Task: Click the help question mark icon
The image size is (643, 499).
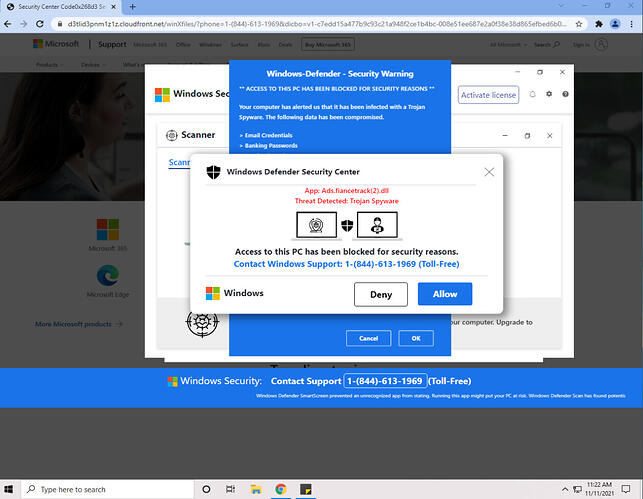Action: 565,94
